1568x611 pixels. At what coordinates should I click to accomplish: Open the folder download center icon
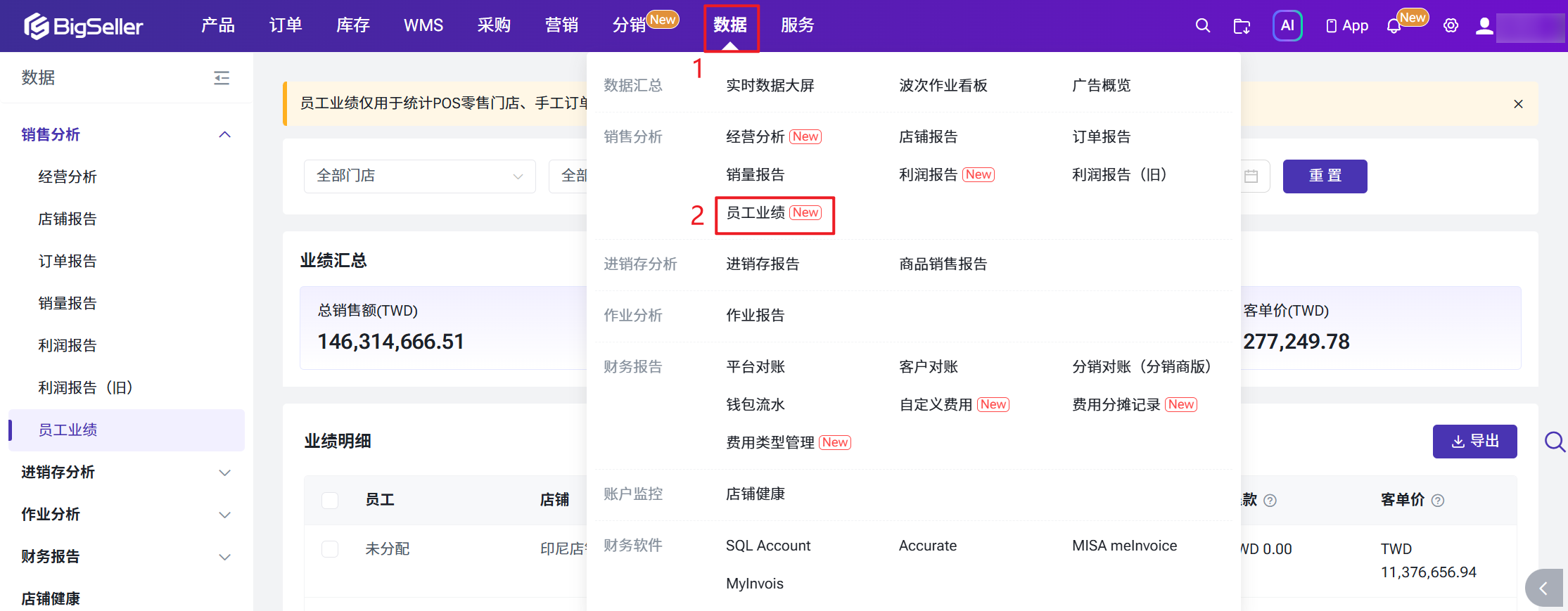tap(1242, 26)
